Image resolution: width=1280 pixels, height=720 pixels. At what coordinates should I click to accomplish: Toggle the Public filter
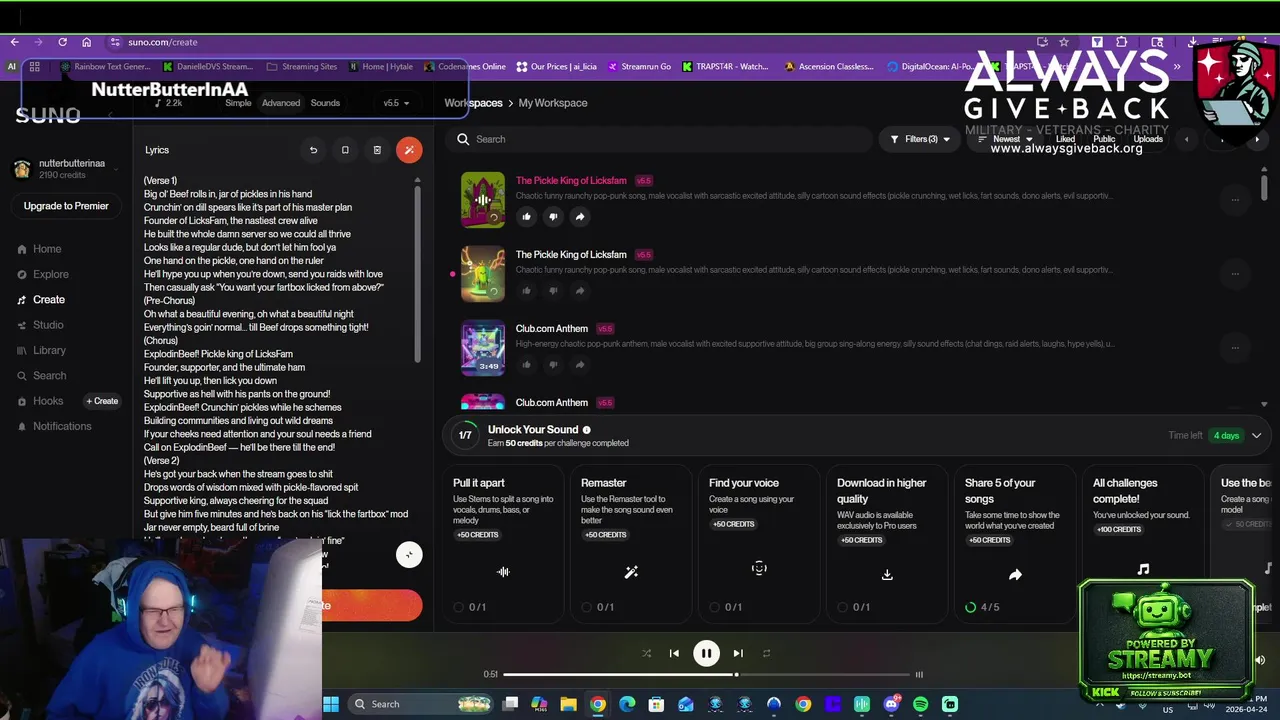click(x=1104, y=139)
